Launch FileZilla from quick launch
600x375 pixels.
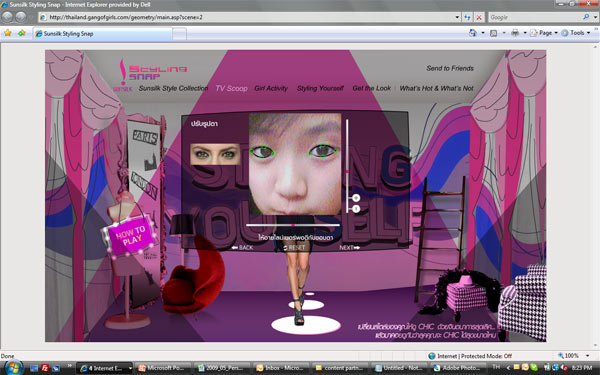[x=45, y=368]
